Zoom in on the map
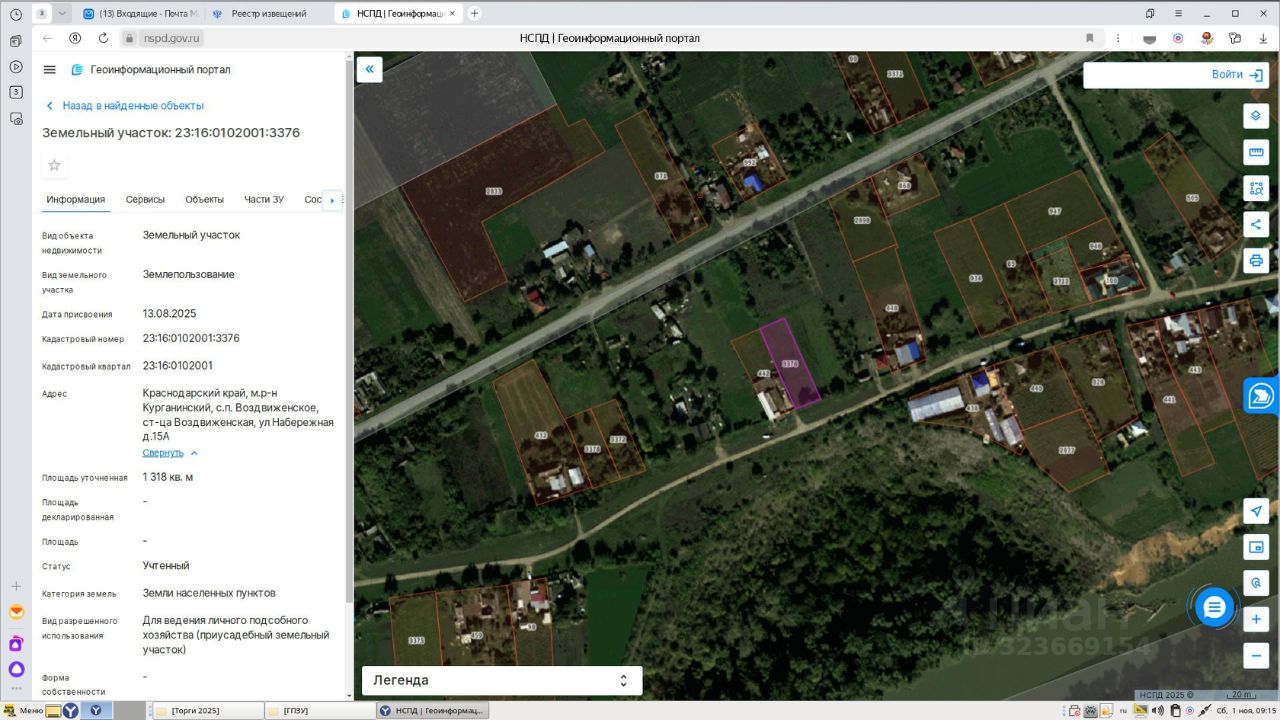This screenshot has width=1280, height=720. pos(1256,620)
